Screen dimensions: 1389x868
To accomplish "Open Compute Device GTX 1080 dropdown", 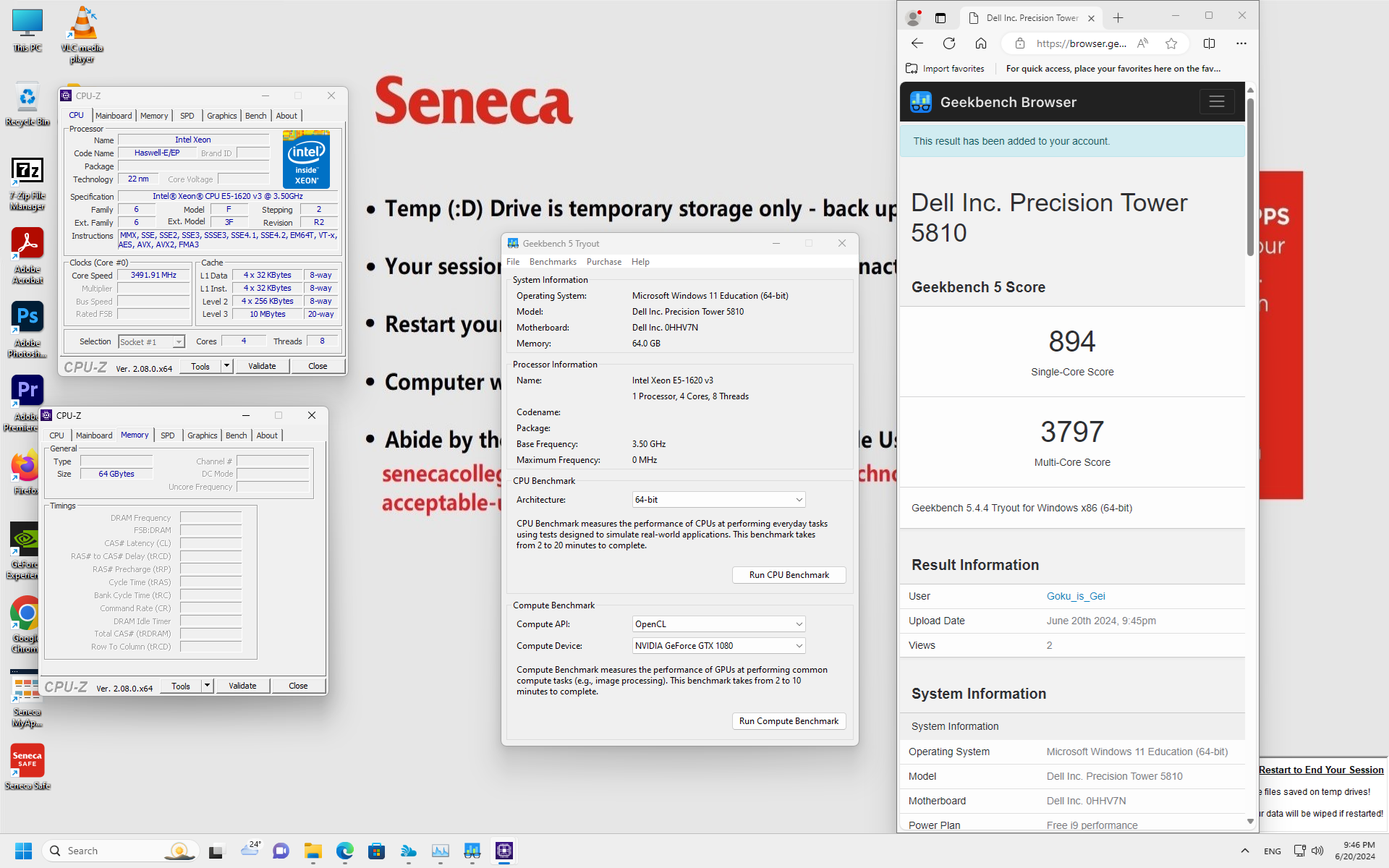I will [x=718, y=646].
